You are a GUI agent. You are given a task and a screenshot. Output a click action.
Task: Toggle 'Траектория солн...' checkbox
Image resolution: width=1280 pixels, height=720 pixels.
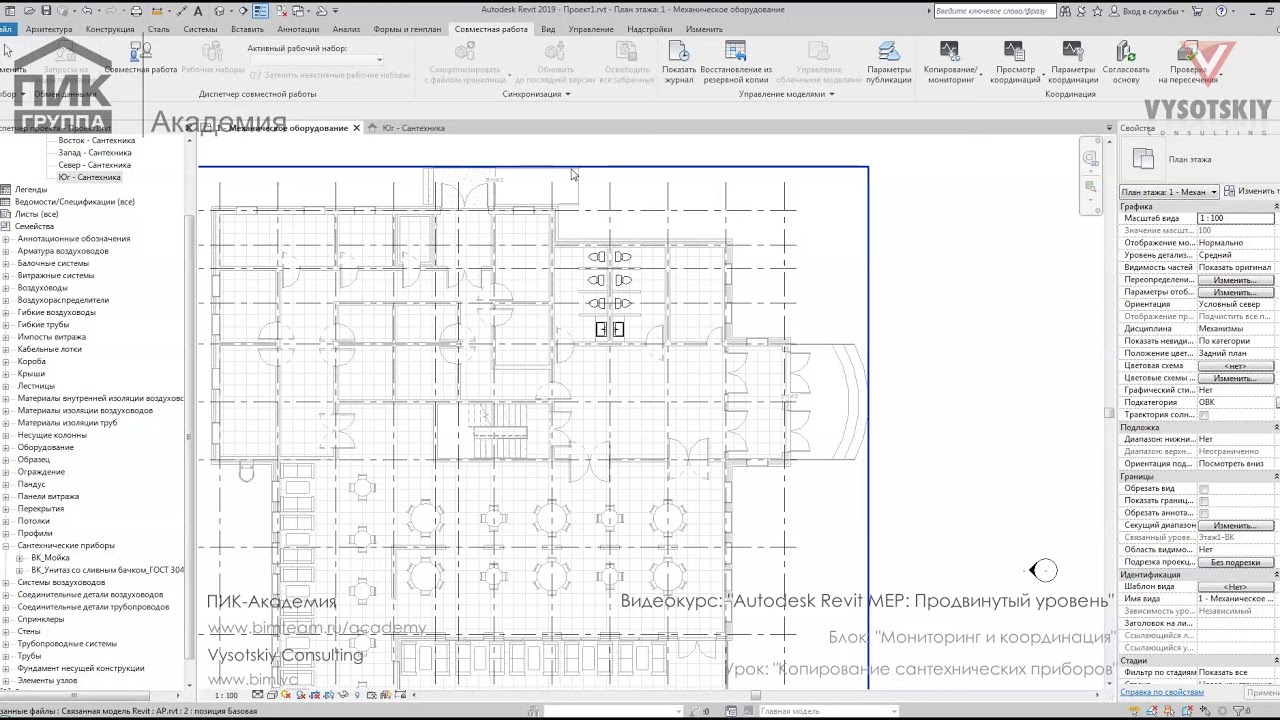pos(1204,415)
